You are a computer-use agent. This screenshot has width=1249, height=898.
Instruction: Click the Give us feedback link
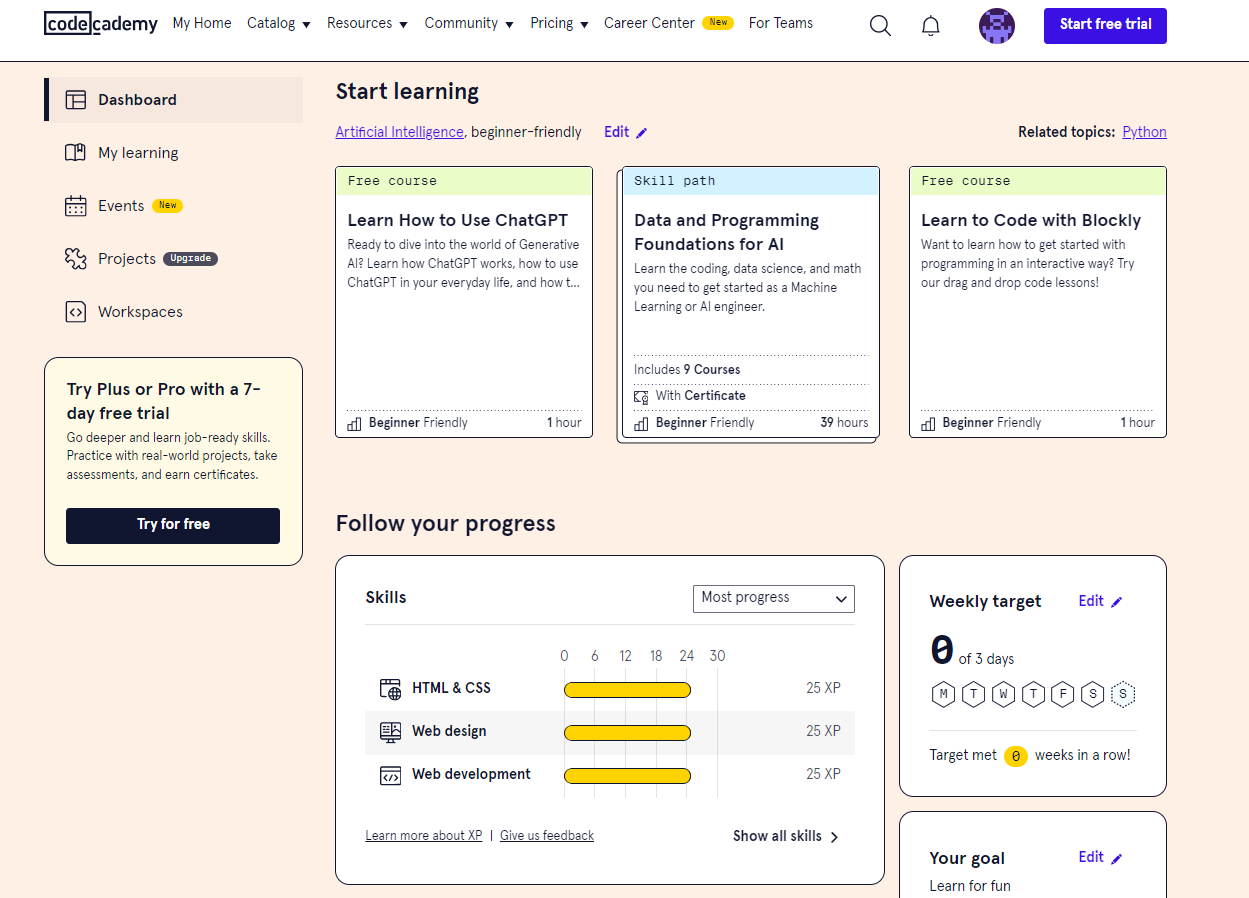[x=547, y=836]
